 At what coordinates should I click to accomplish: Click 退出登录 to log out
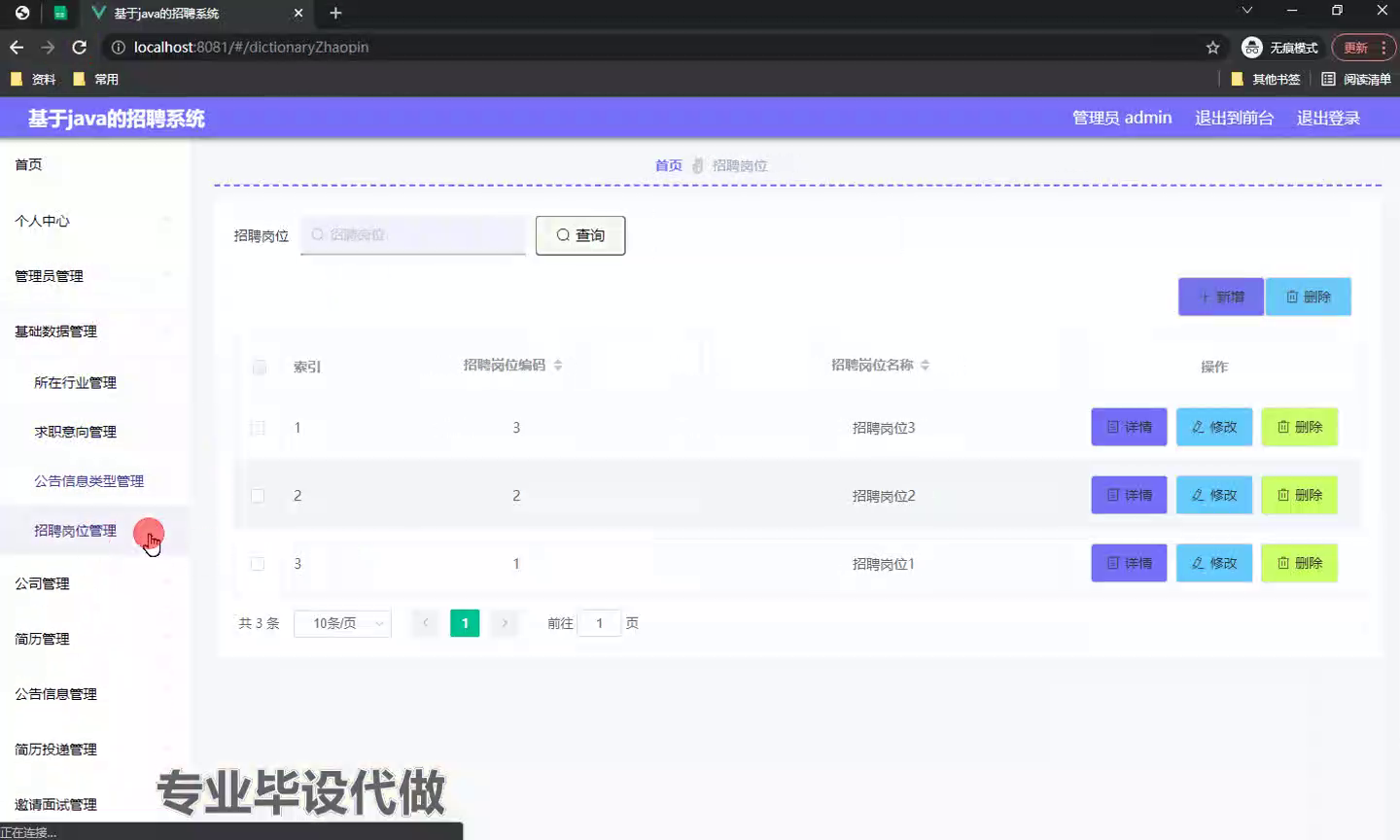coord(1328,118)
